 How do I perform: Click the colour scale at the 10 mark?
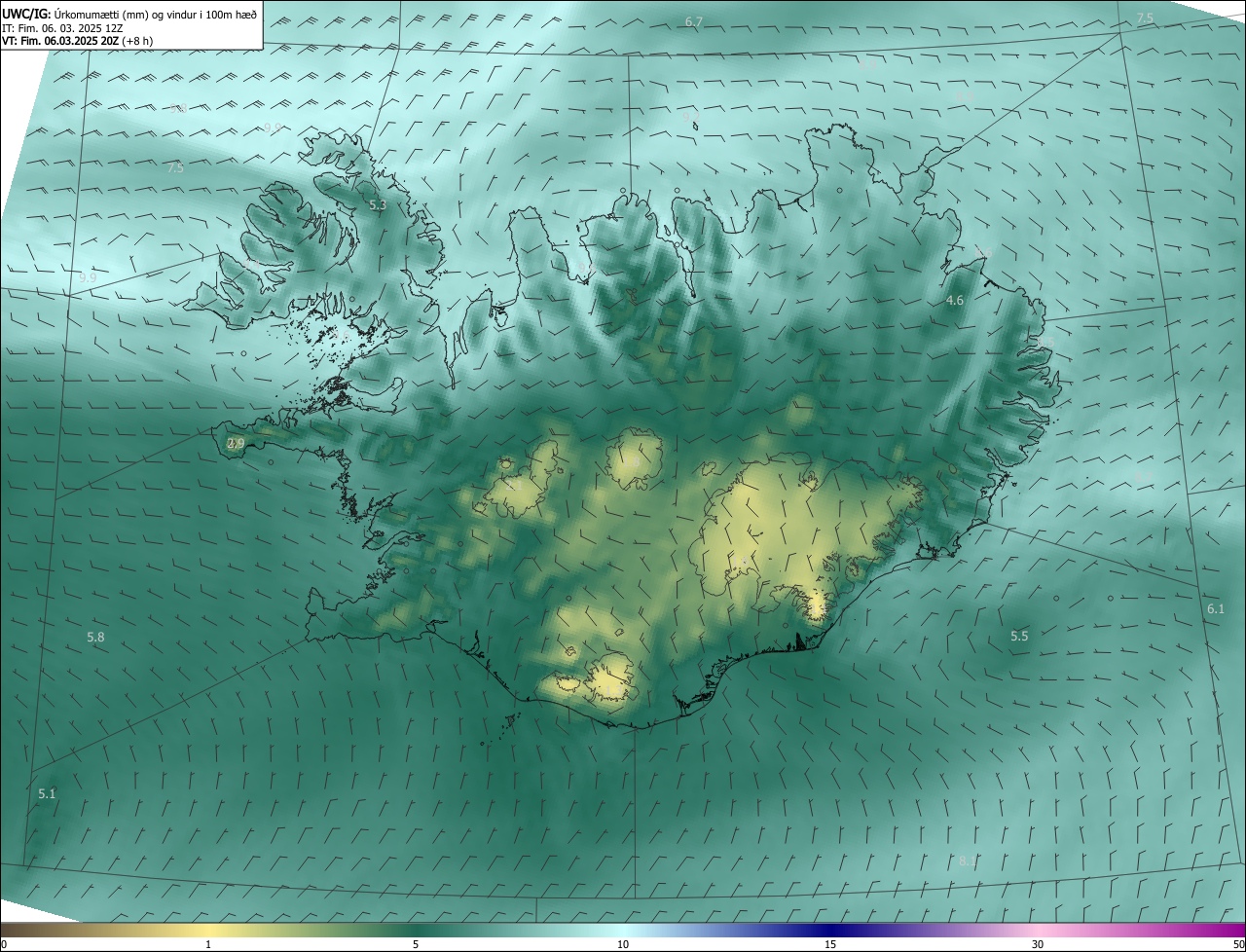point(623,945)
